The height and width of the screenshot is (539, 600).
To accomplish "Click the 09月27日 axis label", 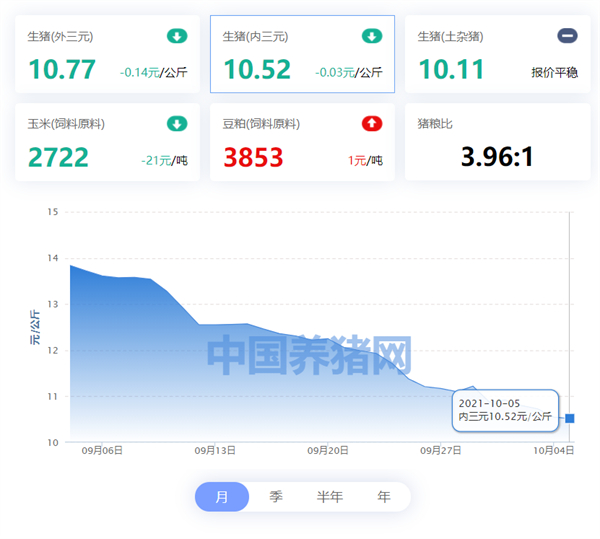I will point(440,451).
